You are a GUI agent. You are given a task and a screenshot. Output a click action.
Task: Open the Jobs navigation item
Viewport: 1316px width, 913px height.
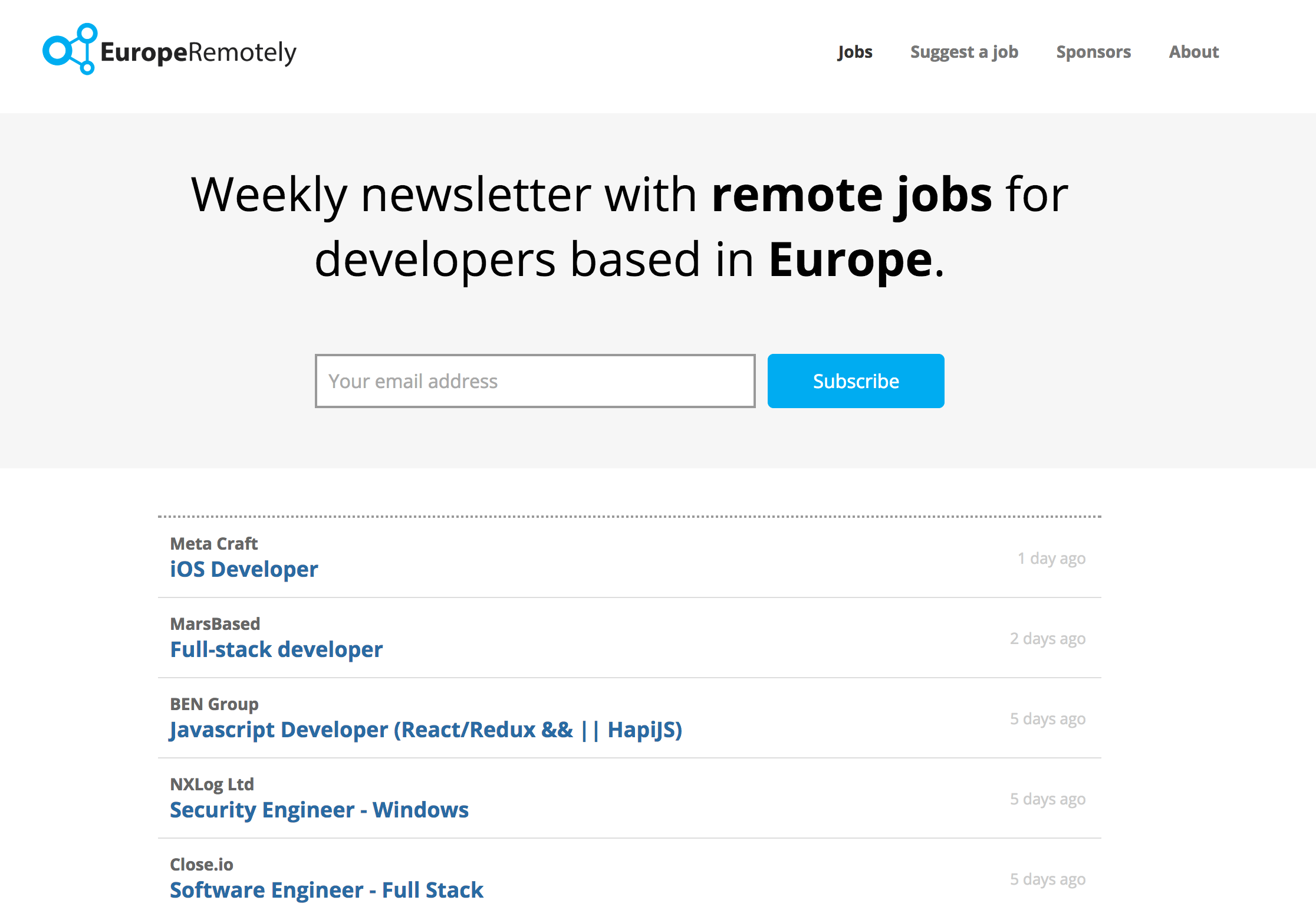coord(854,52)
